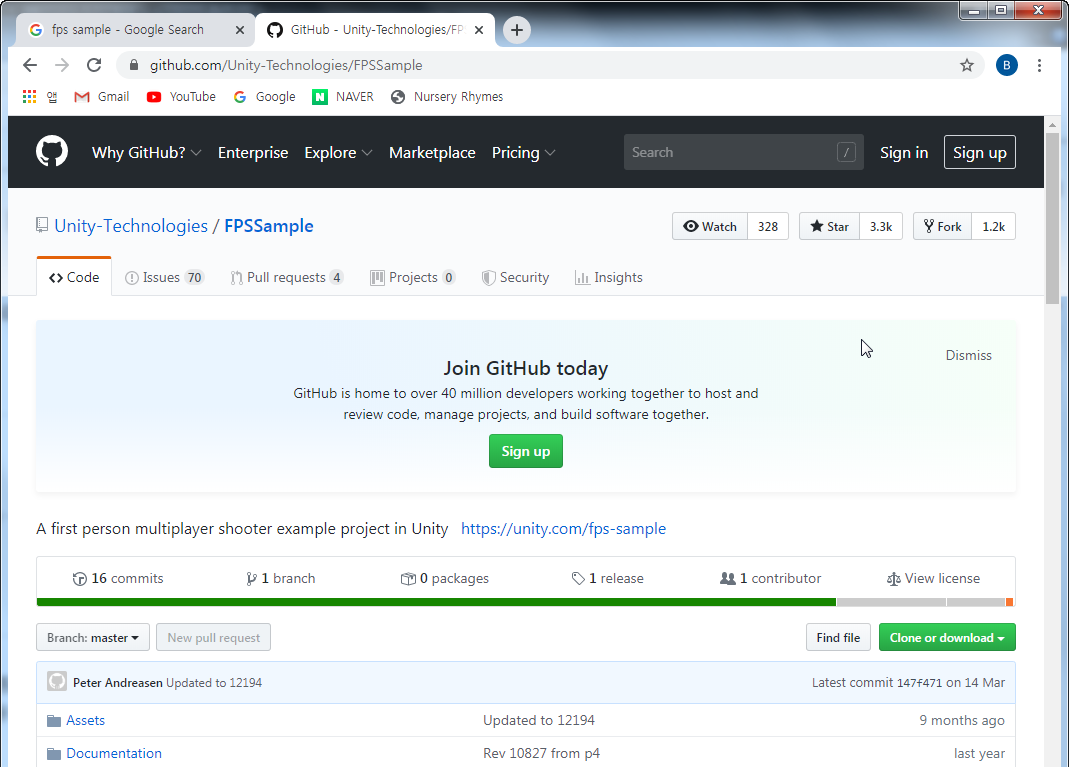
Task: Click the browser forward arrow
Action: pyautogui.click(x=61, y=65)
